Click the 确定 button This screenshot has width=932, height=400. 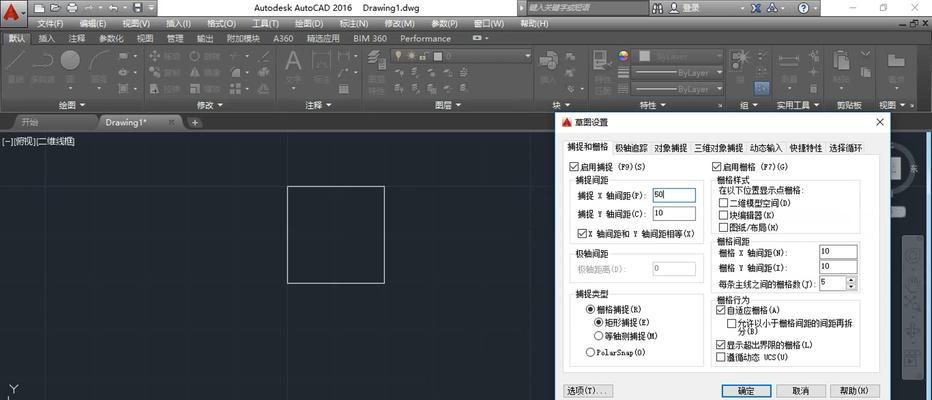pos(746,390)
